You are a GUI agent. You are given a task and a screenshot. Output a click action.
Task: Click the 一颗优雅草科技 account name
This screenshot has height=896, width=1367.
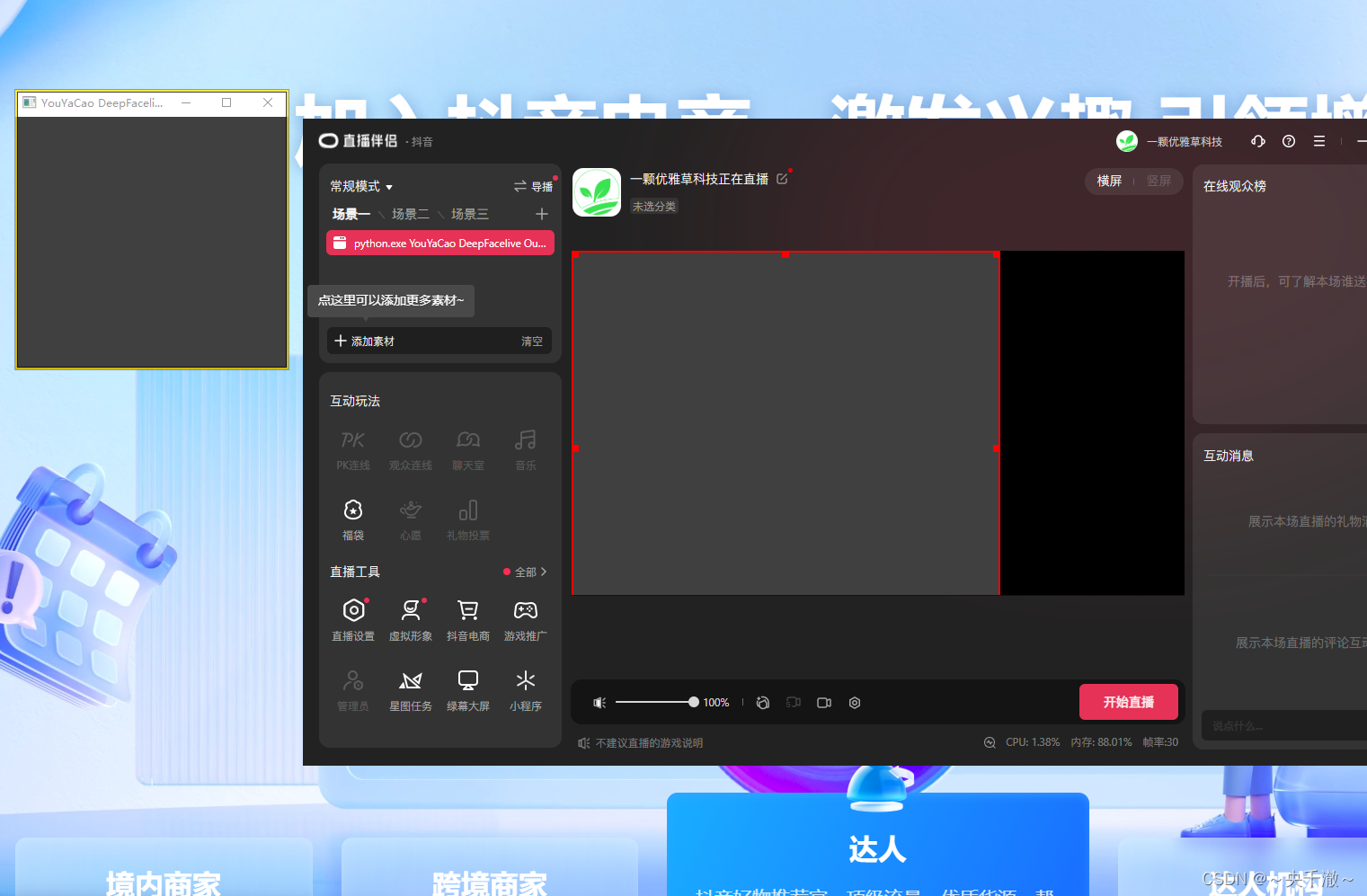[1184, 142]
